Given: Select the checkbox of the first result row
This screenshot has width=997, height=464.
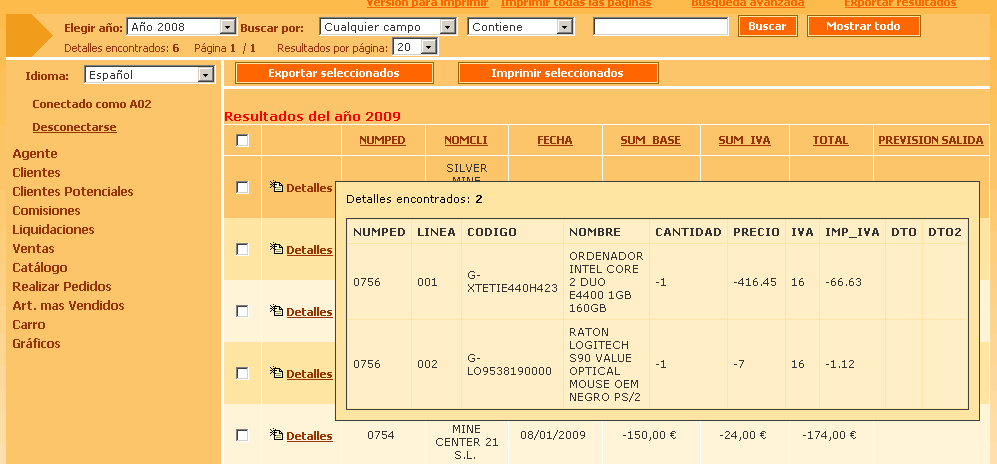Looking at the screenshot, I should [x=242, y=187].
